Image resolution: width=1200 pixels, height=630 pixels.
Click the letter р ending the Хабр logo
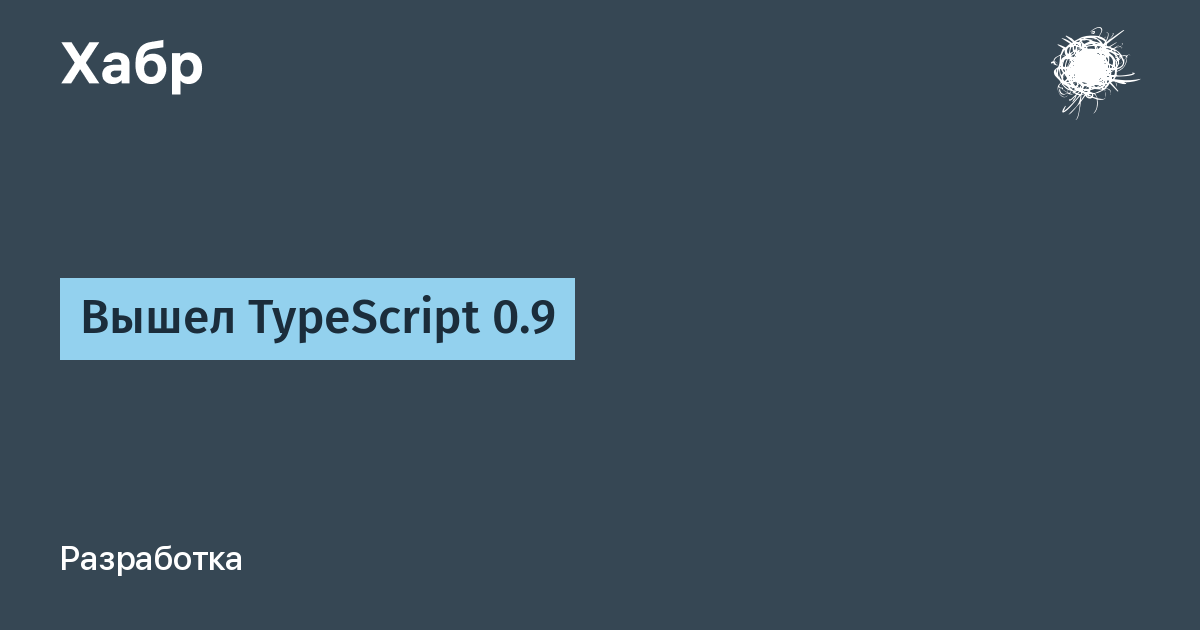click(187, 72)
